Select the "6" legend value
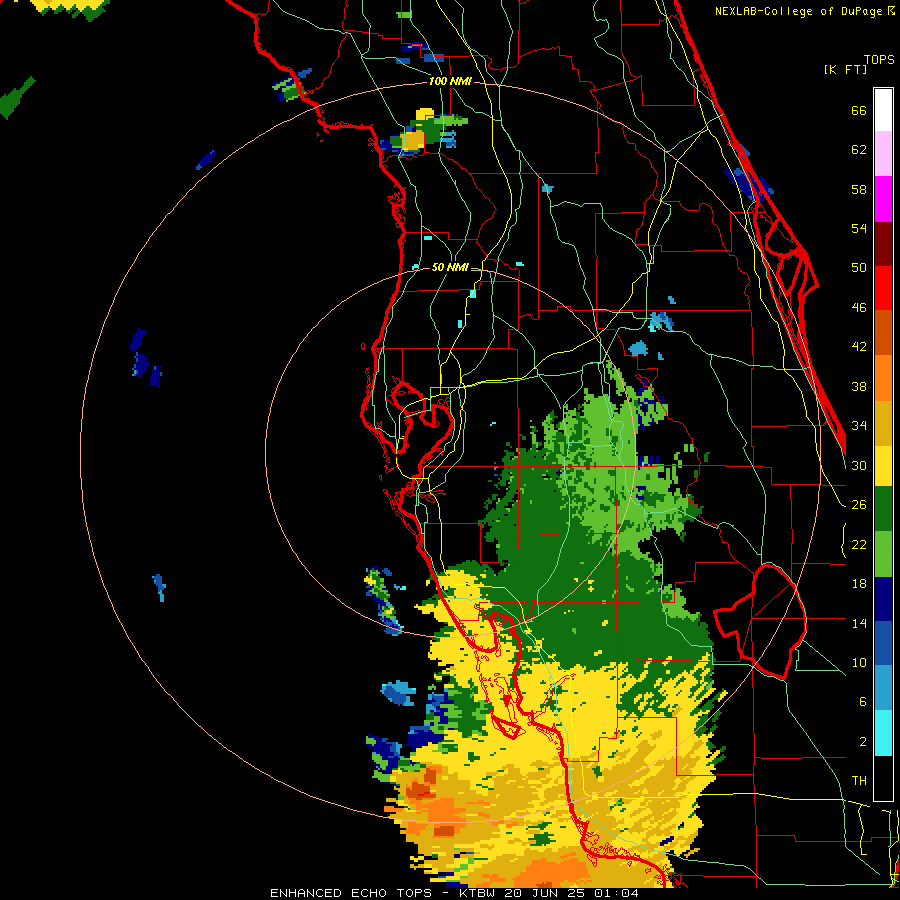The height and width of the screenshot is (900, 900). click(863, 702)
